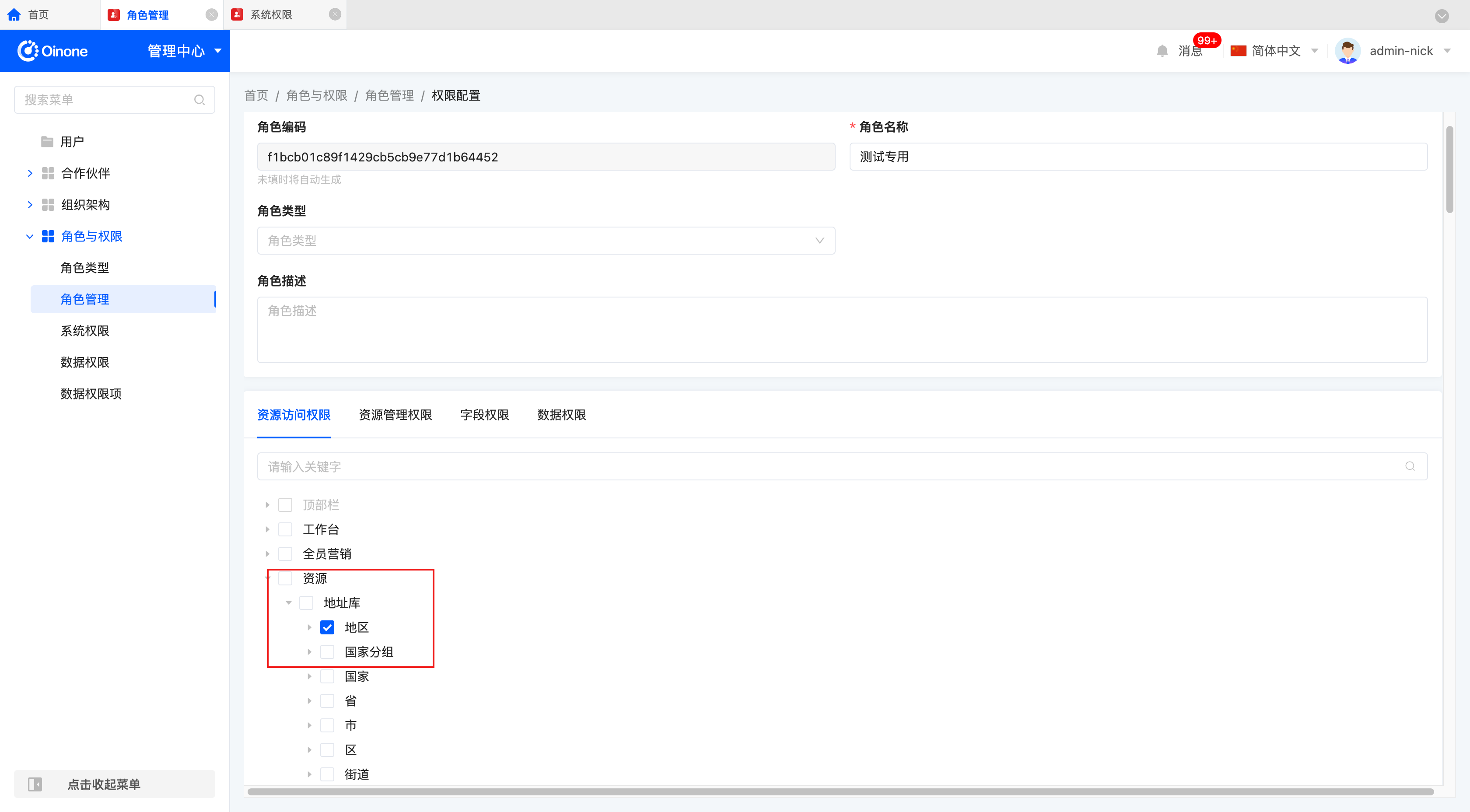The width and height of the screenshot is (1470, 812).
Task: Close the 系统权限 tab
Action: [x=335, y=15]
